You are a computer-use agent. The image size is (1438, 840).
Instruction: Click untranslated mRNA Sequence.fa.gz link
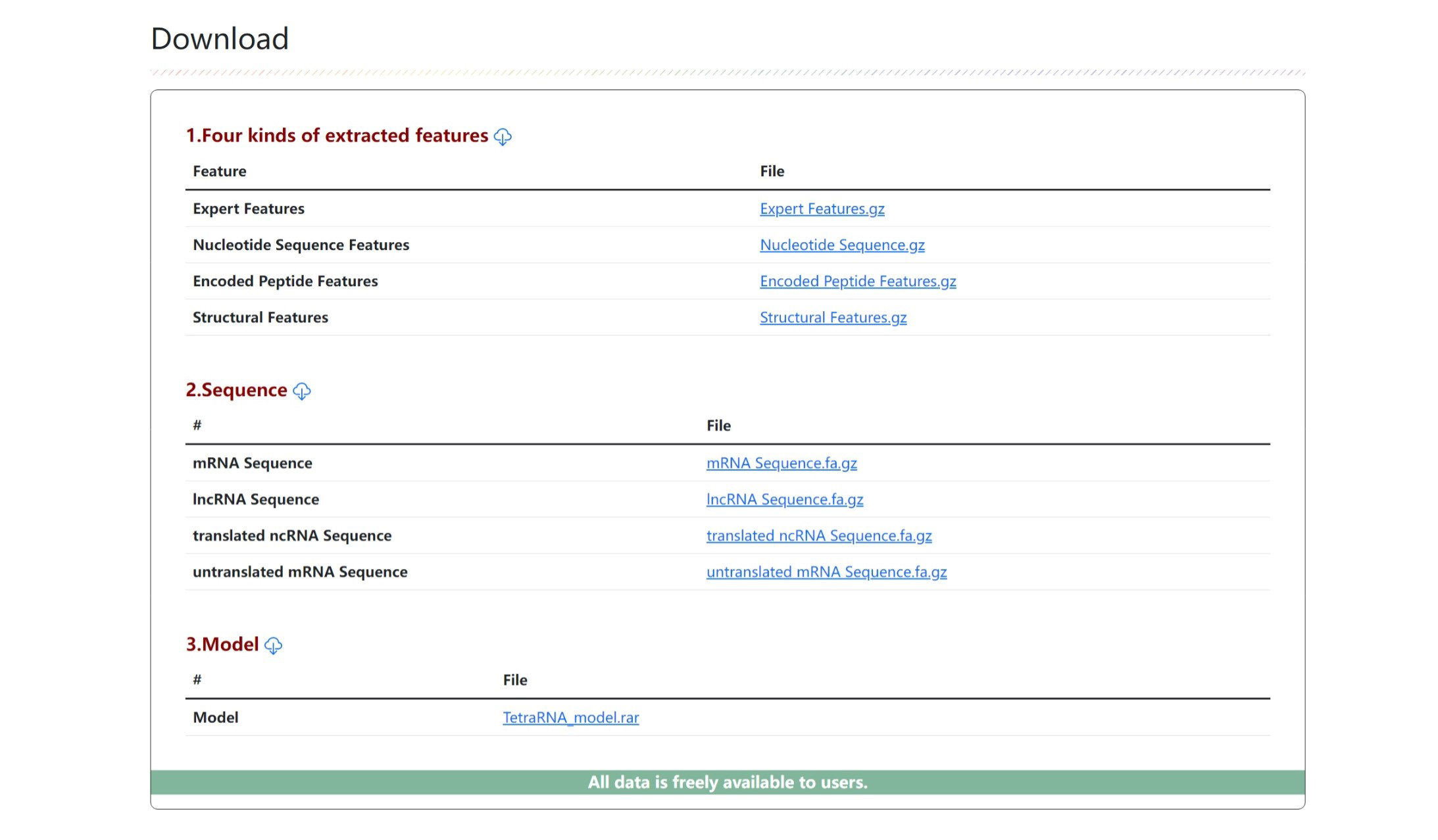826,572
